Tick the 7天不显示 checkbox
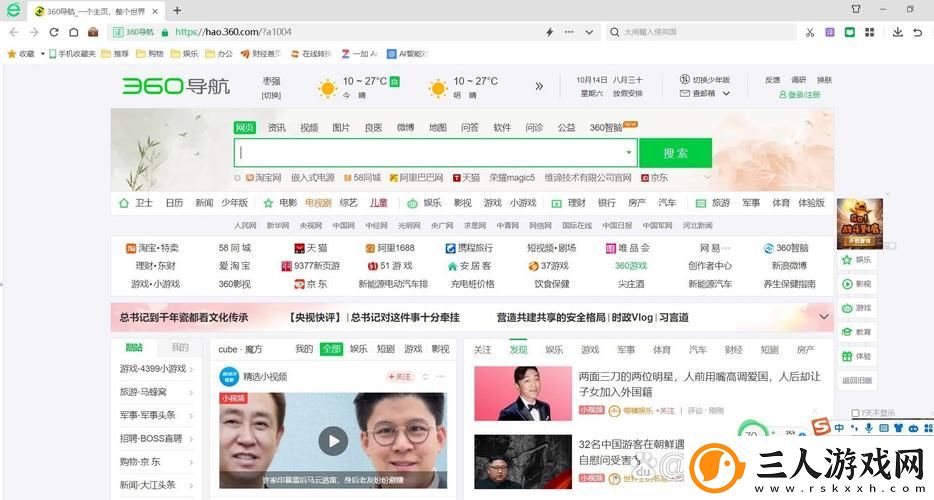The height and width of the screenshot is (500, 934). (x=855, y=413)
